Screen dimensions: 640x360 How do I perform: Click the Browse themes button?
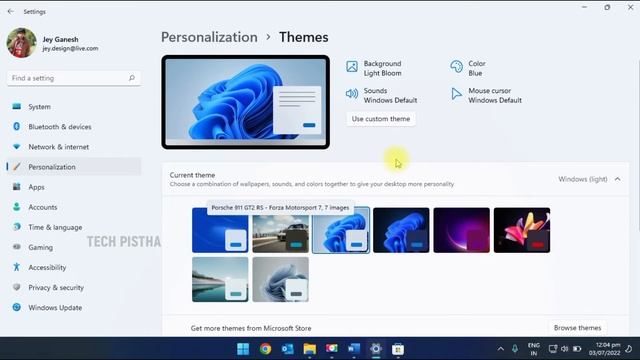[577, 328]
